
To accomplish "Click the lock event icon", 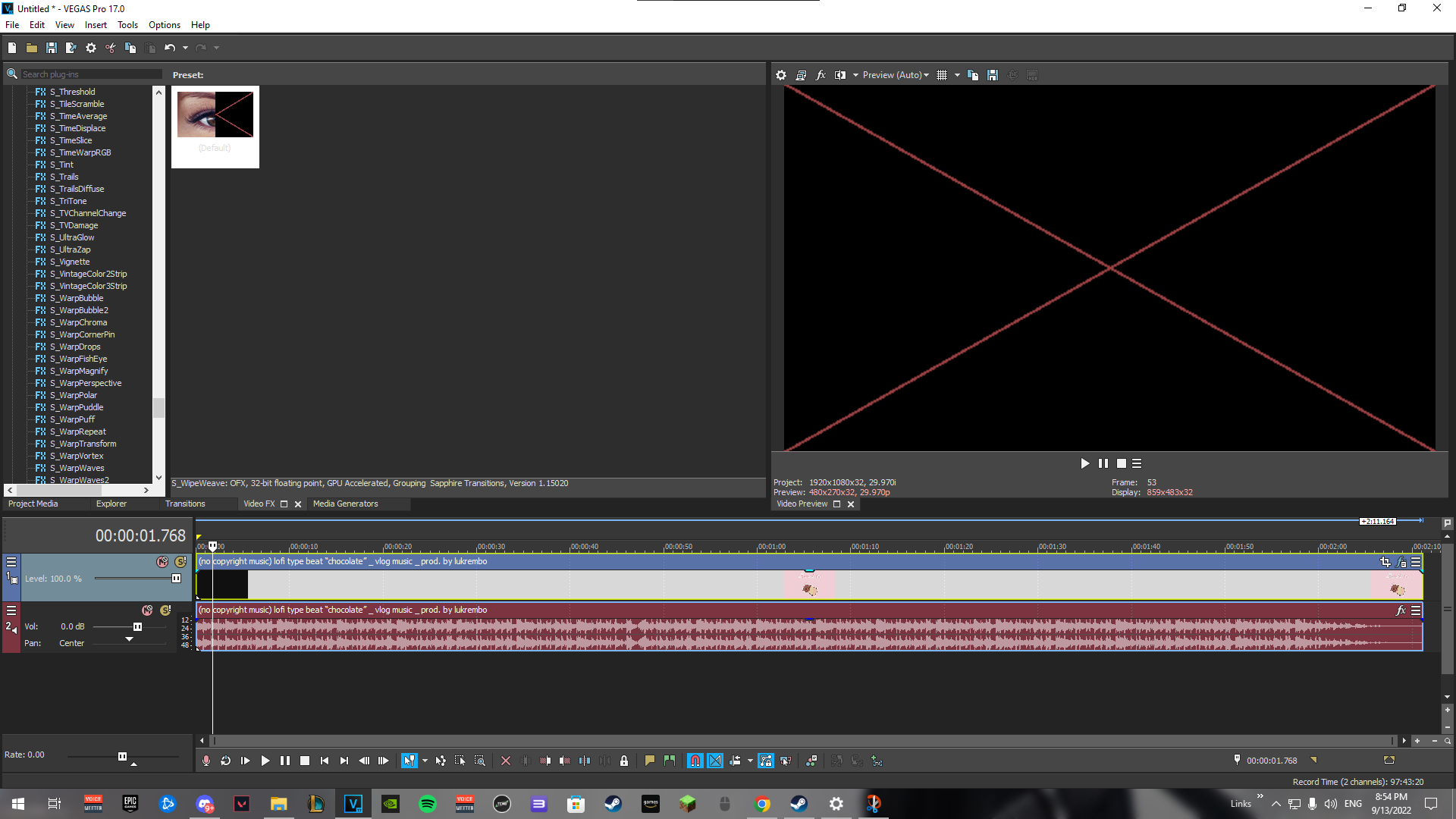I will [x=624, y=761].
